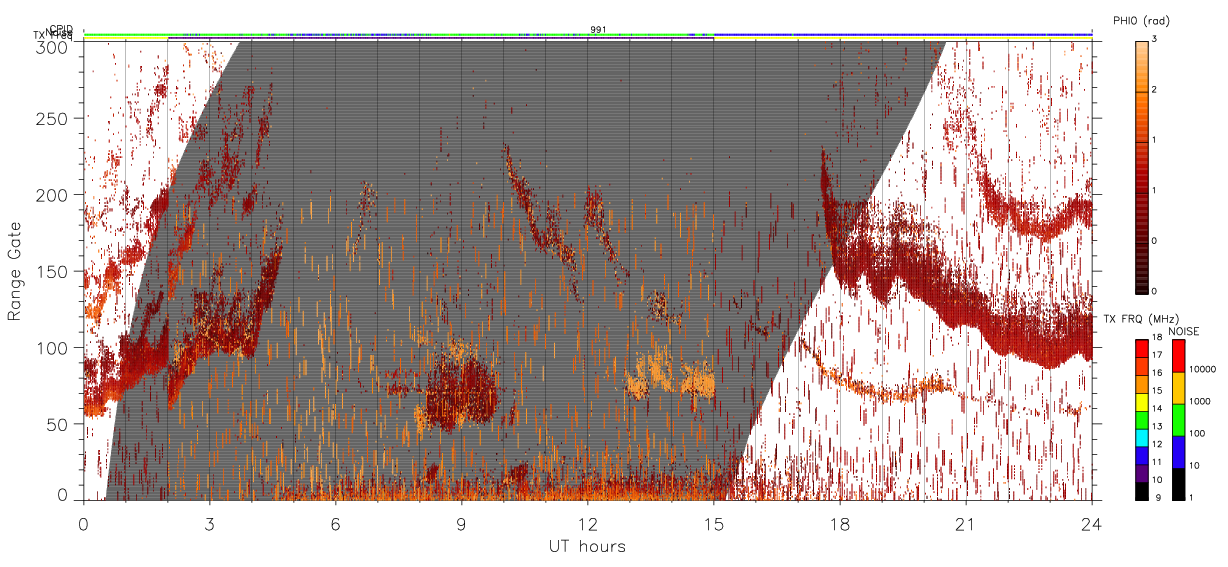The height and width of the screenshot is (567, 1228).
Task: Pick the blue segment of NOISE colorbar
Action: click(x=1177, y=452)
